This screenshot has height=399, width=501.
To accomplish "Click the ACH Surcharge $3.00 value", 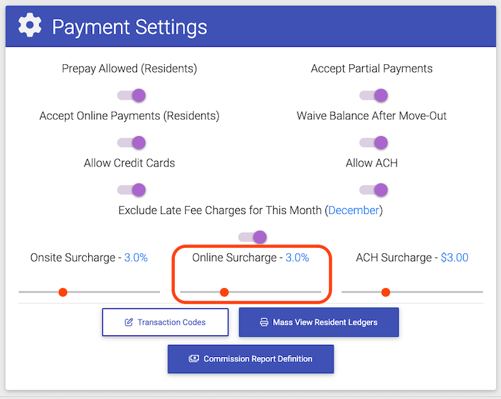I will (x=454, y=258).
